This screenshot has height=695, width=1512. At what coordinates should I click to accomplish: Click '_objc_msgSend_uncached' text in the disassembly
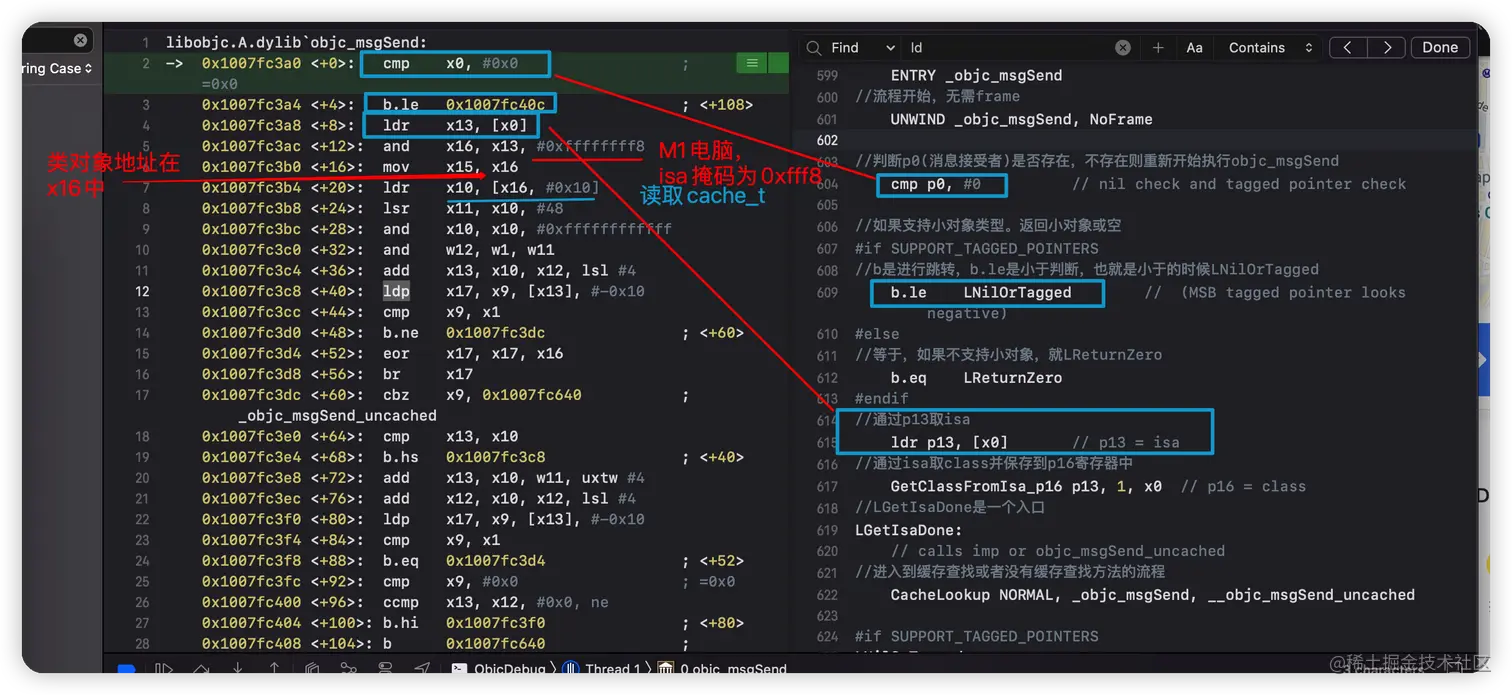pos(338,416)
